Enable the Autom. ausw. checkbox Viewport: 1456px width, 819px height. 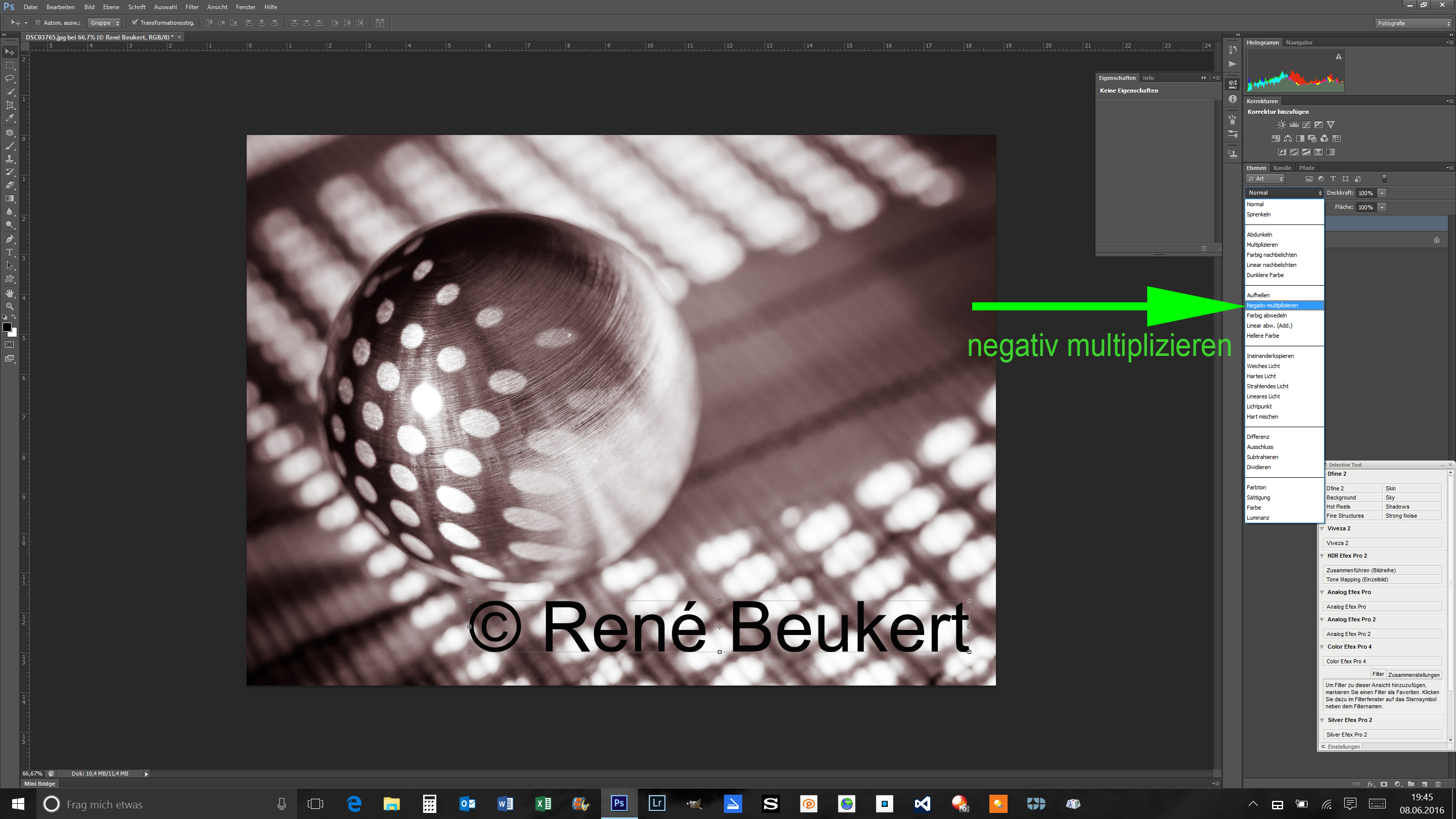[x=38, y=23]
